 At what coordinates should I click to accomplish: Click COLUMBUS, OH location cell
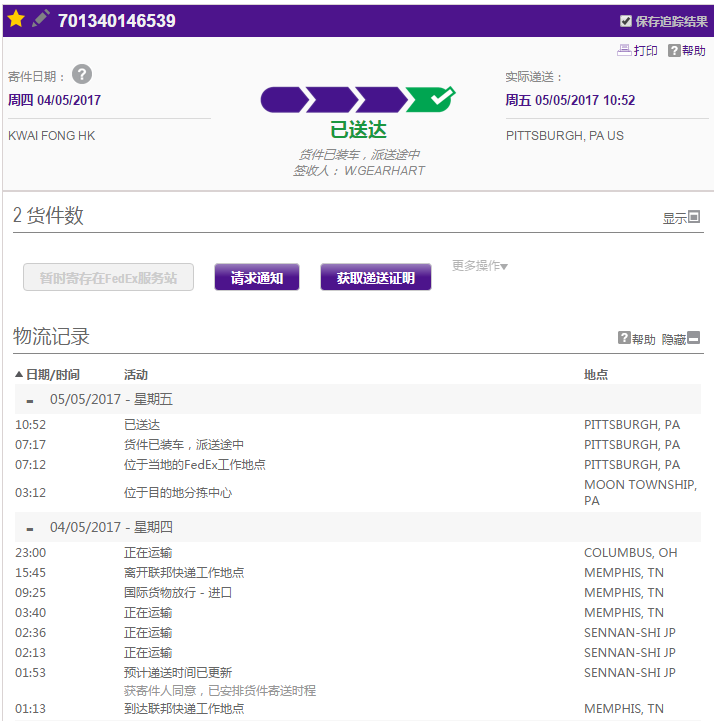point(631,553)
